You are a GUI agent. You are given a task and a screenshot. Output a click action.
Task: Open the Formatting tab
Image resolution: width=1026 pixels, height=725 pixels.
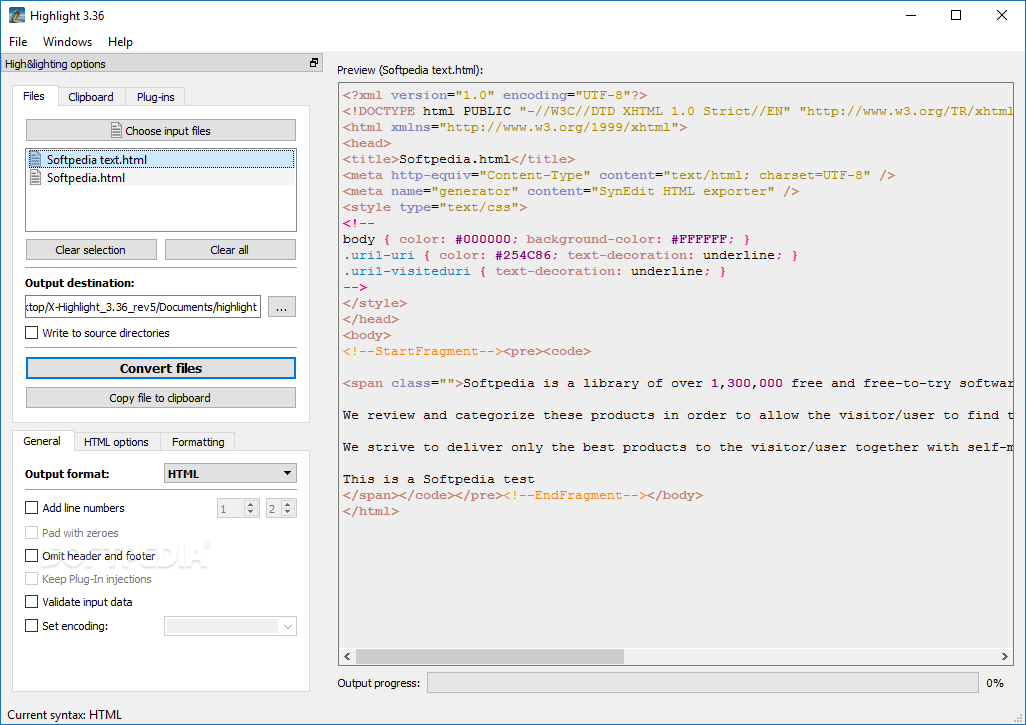(198, 442)
